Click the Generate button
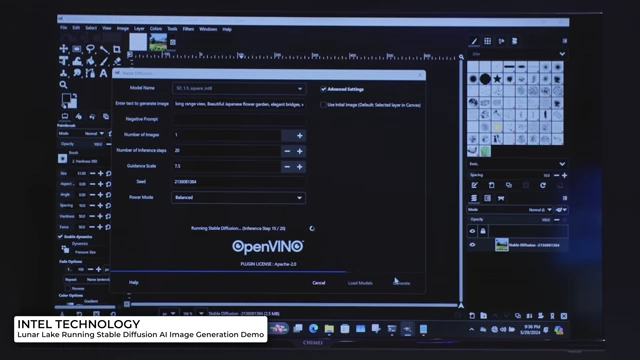Screen dimensions: 640x360 coord(402,283)
